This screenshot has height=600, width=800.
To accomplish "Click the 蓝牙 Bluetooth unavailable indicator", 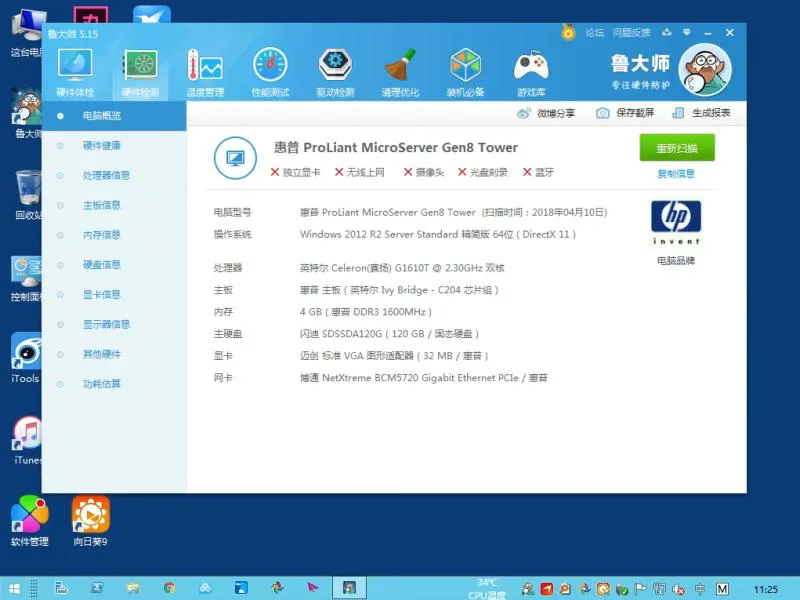I will [x=538, y=172].
